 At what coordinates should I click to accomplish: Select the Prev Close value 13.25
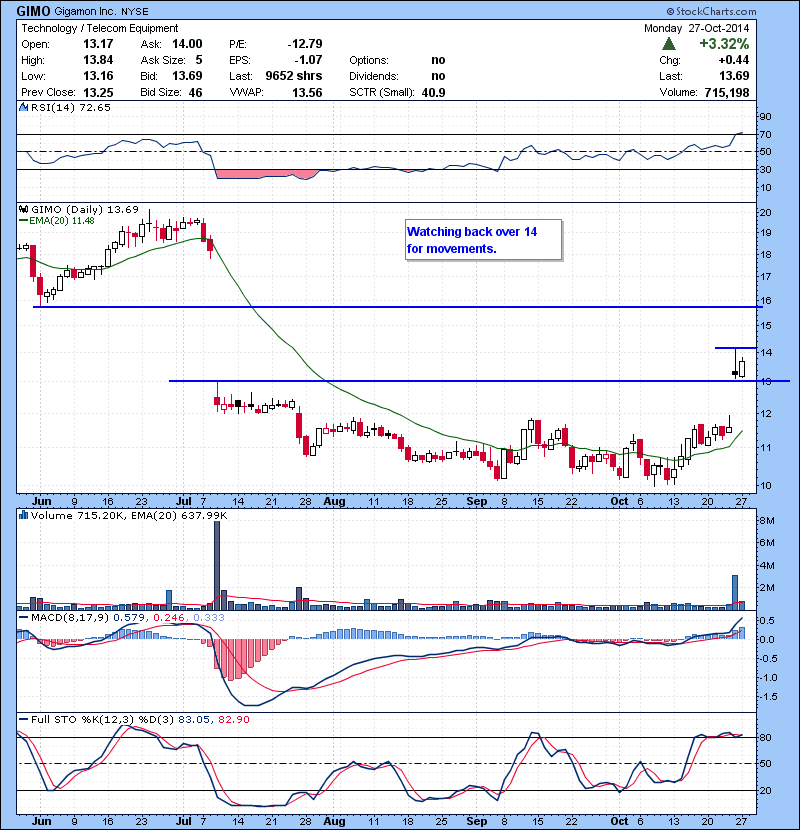98,93
